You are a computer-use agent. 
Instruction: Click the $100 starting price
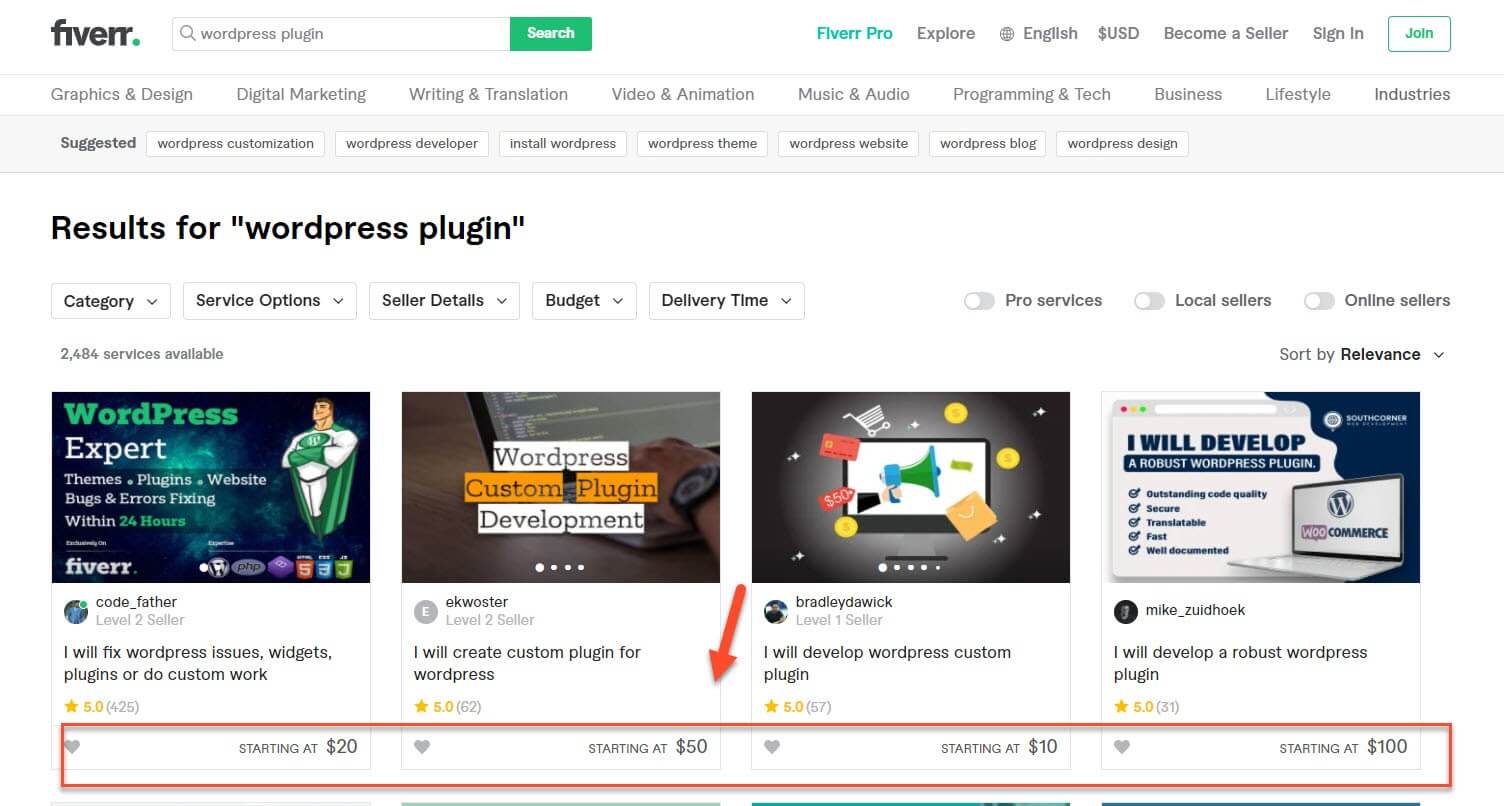pos(1387,746)
